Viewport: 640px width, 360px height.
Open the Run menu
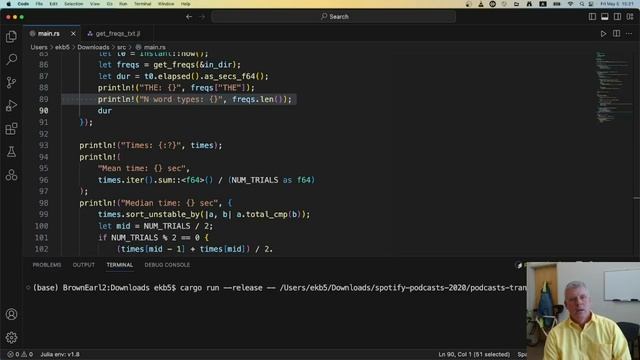123,4
